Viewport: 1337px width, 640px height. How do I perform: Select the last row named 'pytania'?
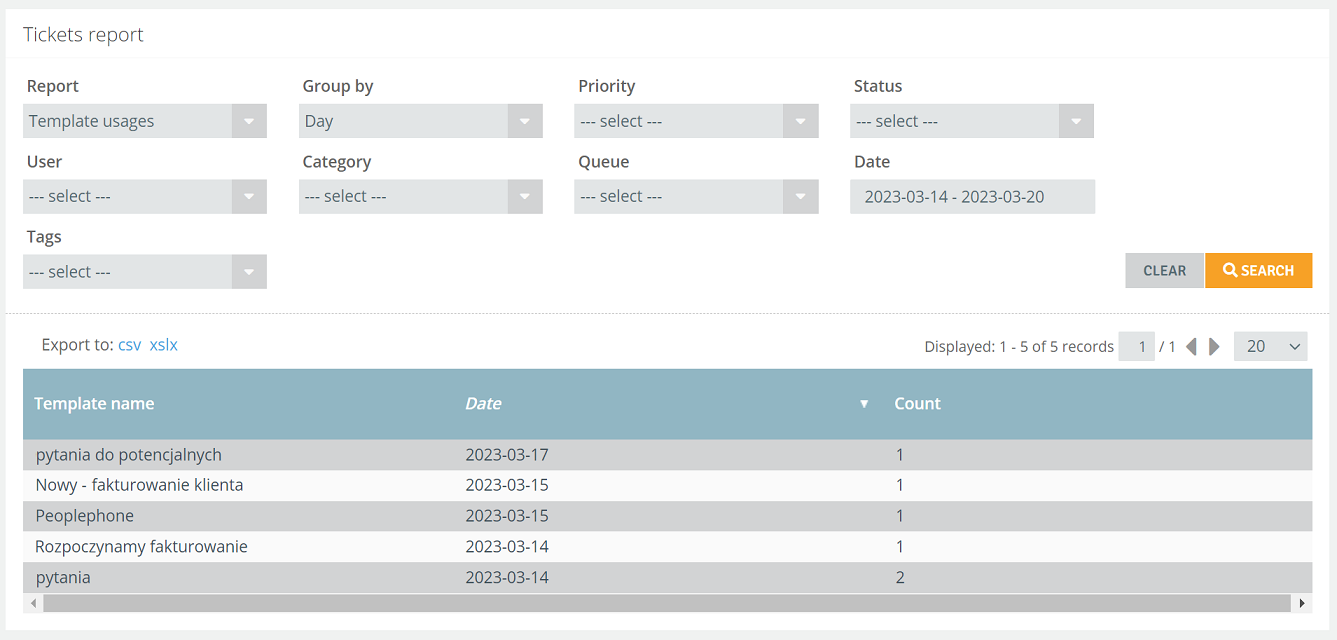coord(667,578)
